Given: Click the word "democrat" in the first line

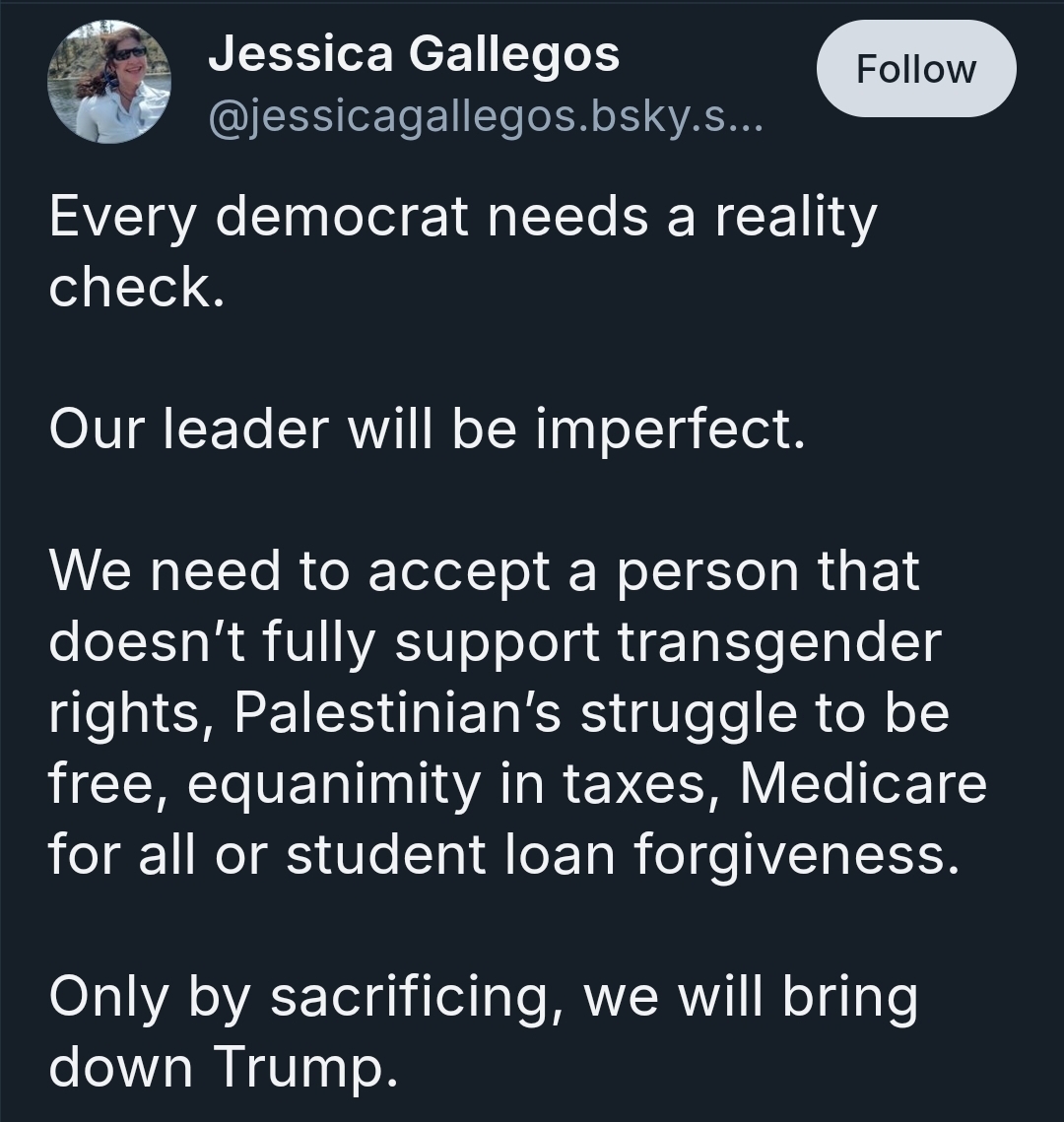Looking at the screenshot, I should pyautogui.click(x=340, y=218).
